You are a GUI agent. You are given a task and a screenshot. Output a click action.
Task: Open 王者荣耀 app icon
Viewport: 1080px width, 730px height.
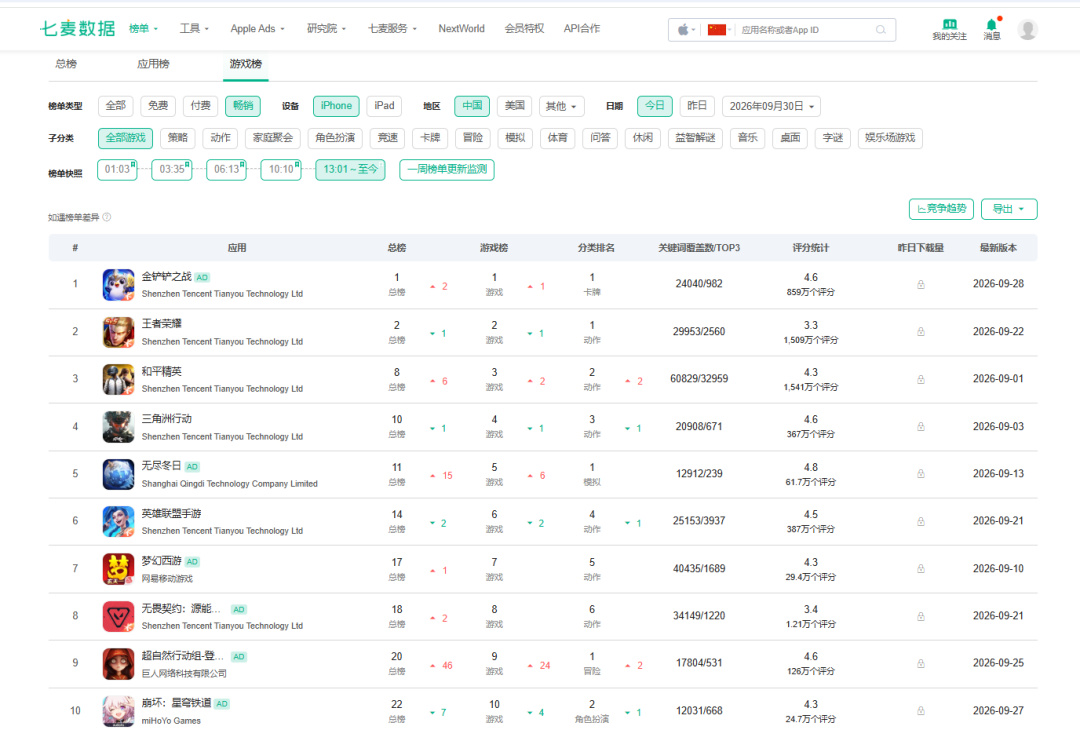pos(118,332)
